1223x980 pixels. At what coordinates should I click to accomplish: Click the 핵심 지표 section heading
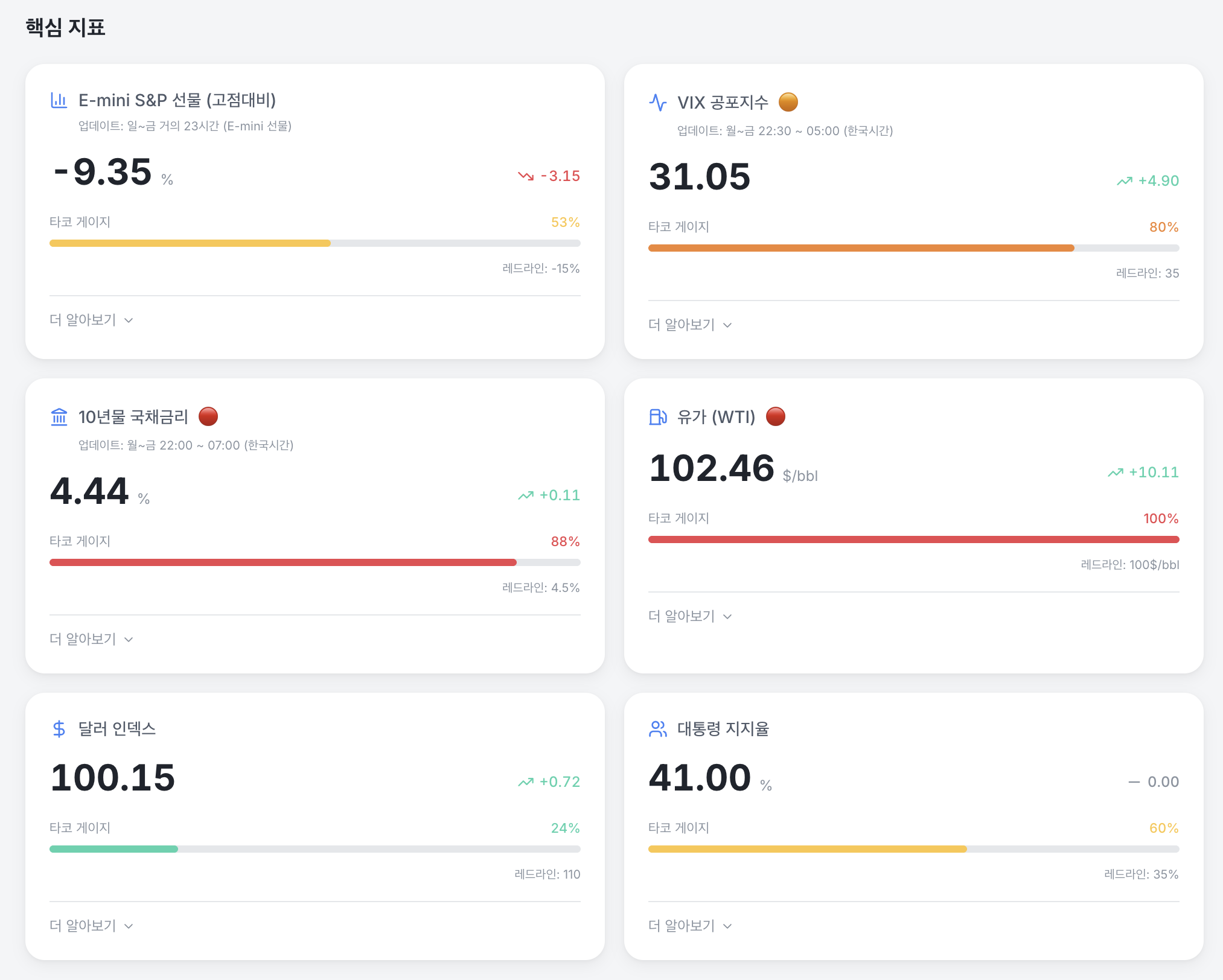pyautogui.click(x=65, y=28)
